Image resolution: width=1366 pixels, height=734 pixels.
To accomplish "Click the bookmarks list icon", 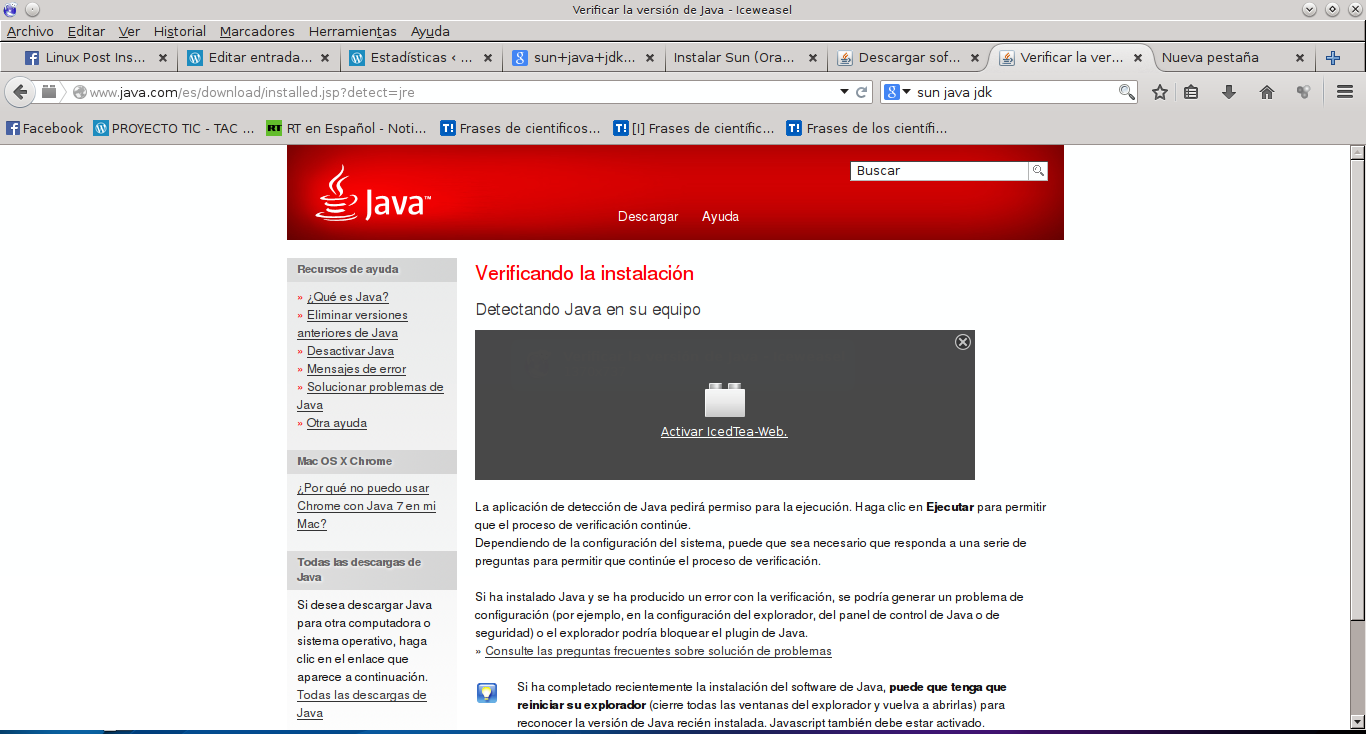I will [1191, 92].
